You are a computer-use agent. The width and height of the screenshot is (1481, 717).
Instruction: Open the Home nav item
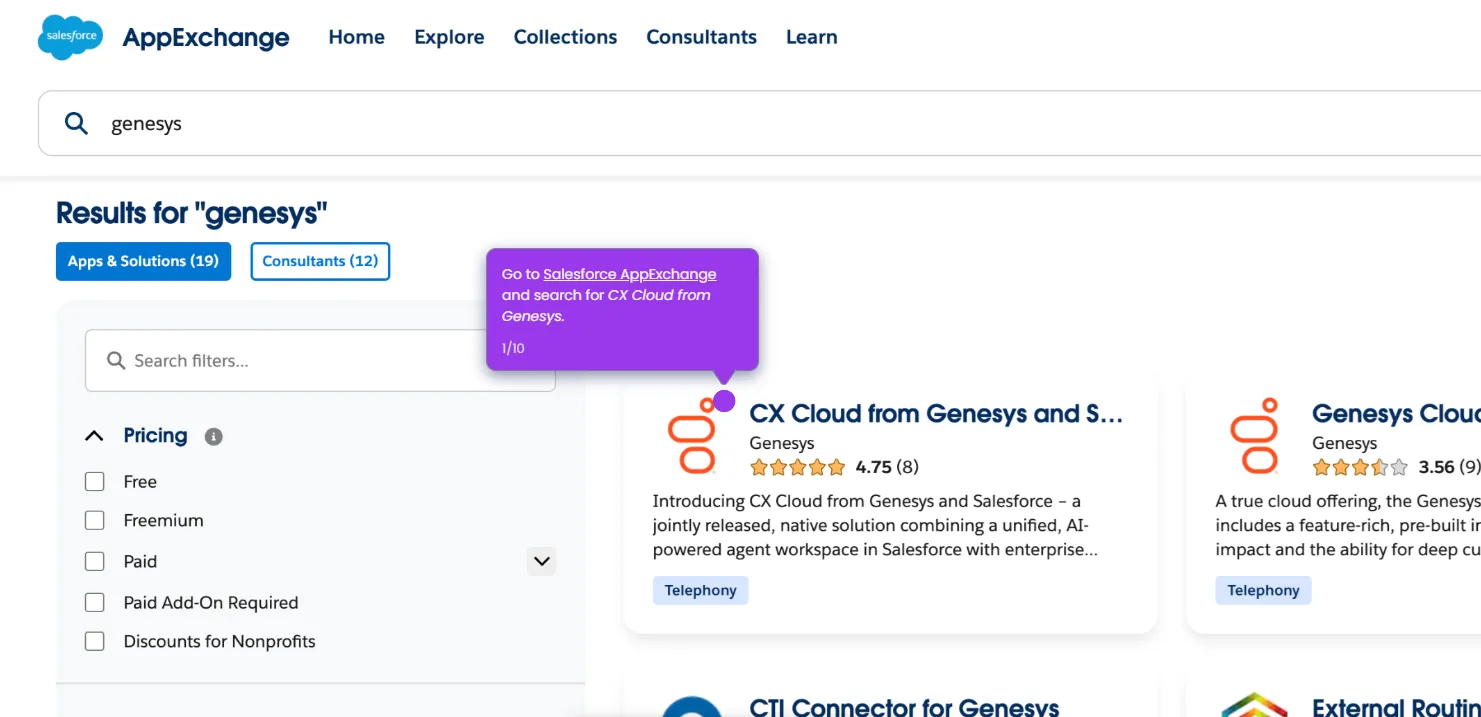click(357, 37)
